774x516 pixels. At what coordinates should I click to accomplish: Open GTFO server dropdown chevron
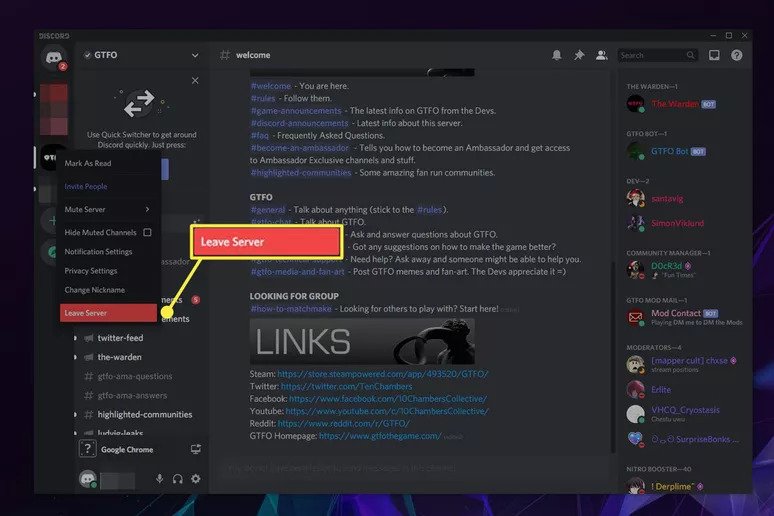click(x=195, y=55)
